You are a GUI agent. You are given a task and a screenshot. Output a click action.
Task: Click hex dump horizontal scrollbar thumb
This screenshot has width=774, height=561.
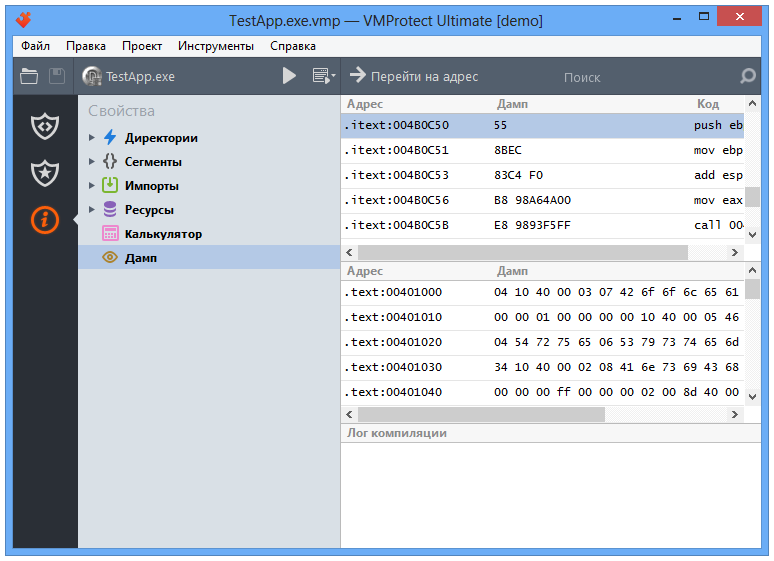coord(481,414)
